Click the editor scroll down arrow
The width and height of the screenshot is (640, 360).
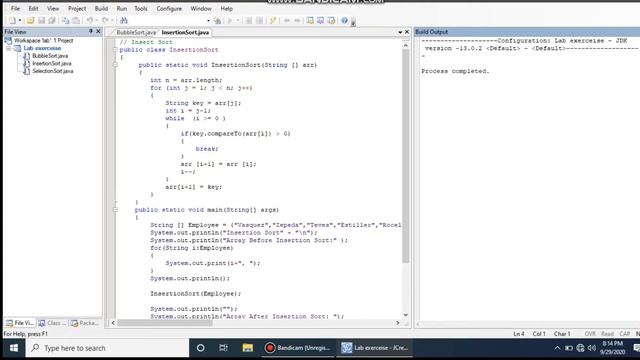tap(405, 315)
